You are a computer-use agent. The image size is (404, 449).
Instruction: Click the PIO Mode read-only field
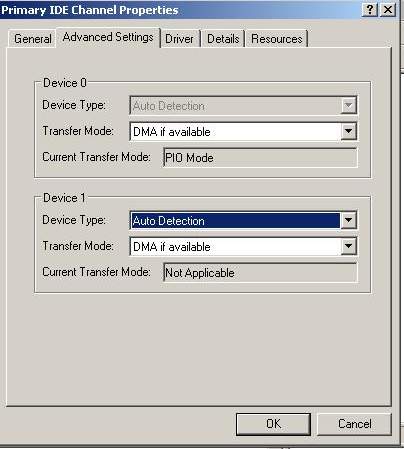(260, 158)
